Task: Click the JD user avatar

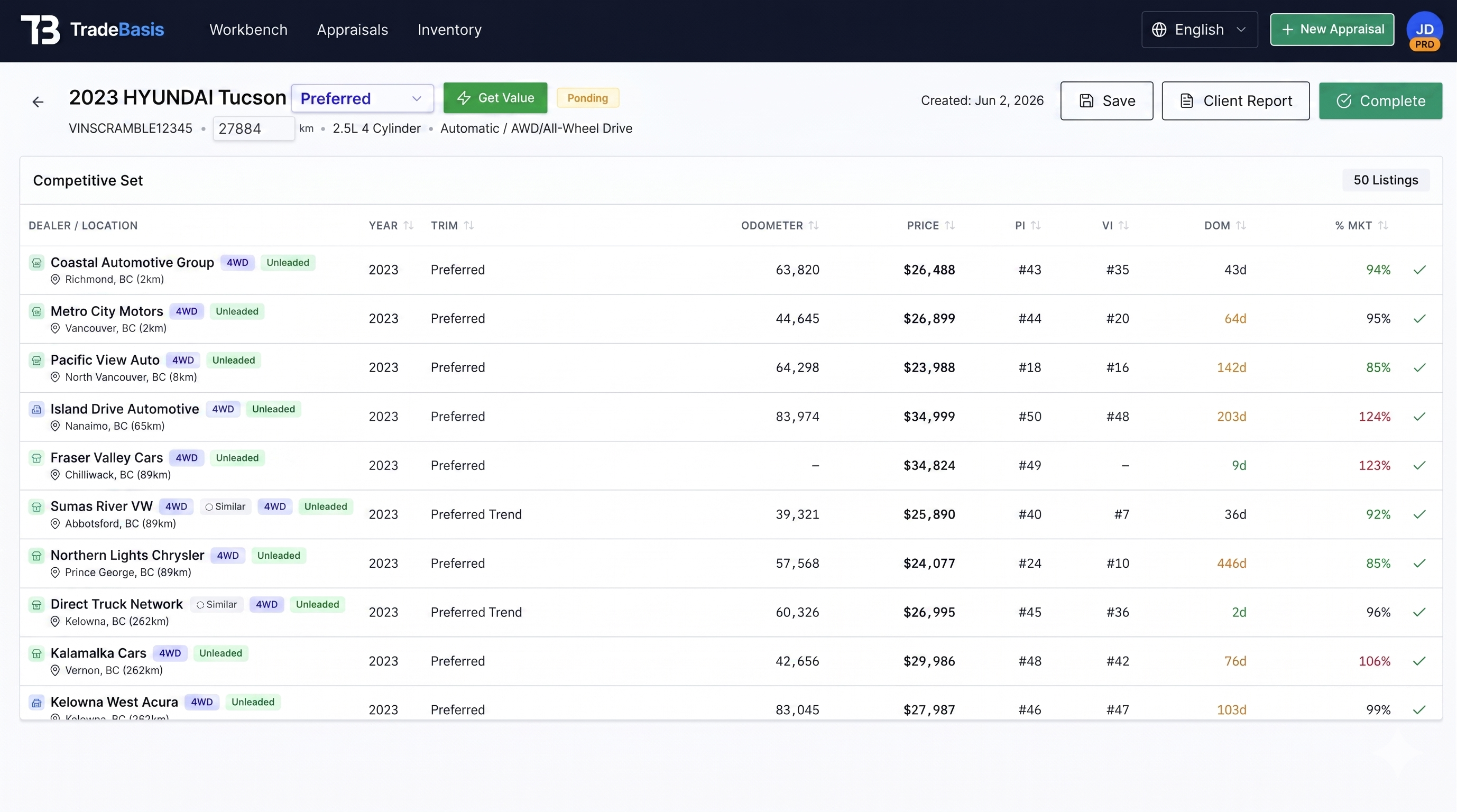Action: 1424,31
